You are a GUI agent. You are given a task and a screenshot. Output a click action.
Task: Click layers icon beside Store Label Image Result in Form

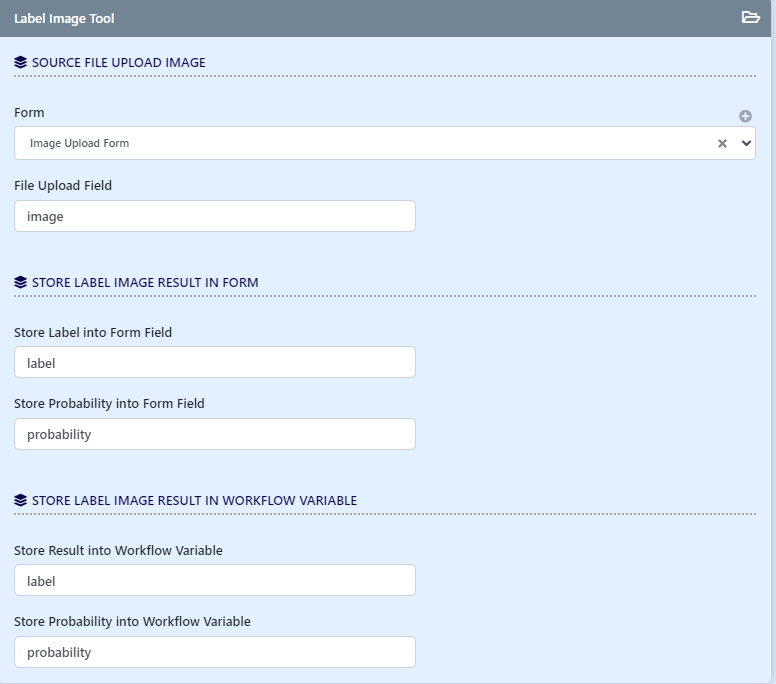click(21, 282)
